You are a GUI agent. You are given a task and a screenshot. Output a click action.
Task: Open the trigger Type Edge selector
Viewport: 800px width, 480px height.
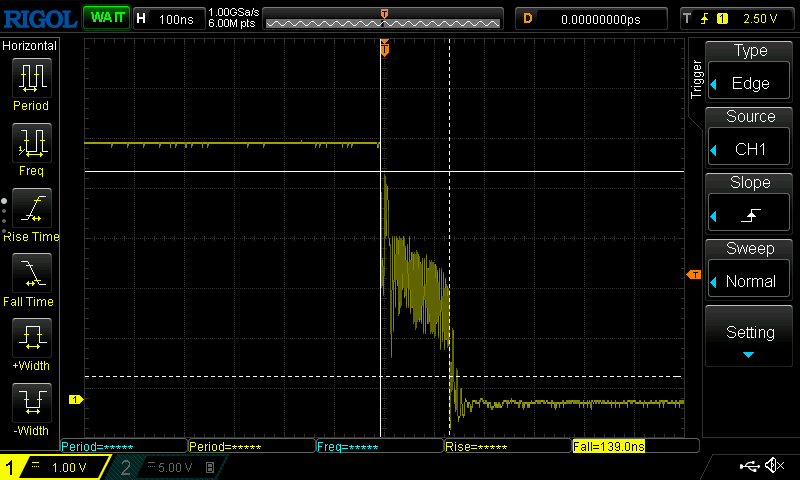click(x=750, y=72)
